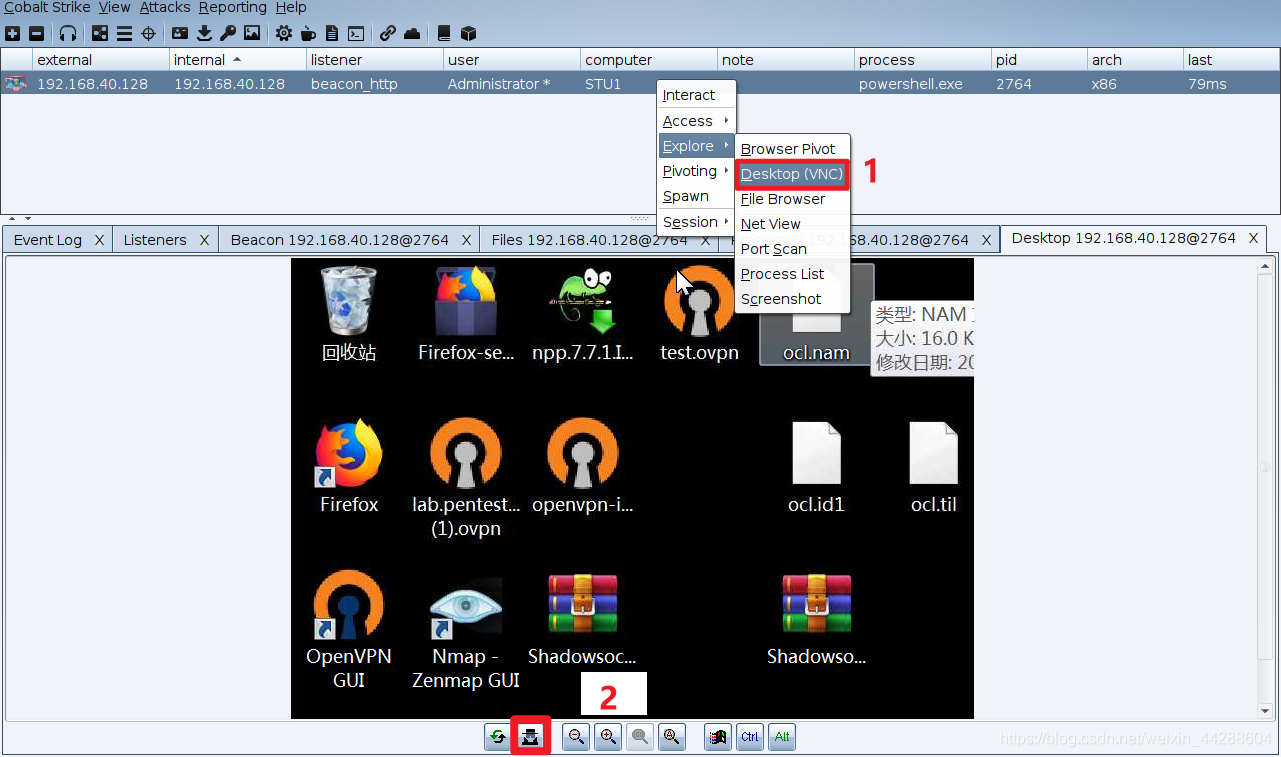Open the Credentials toolbar icon
1281x757 pixels.
click(x=180, y=33)
